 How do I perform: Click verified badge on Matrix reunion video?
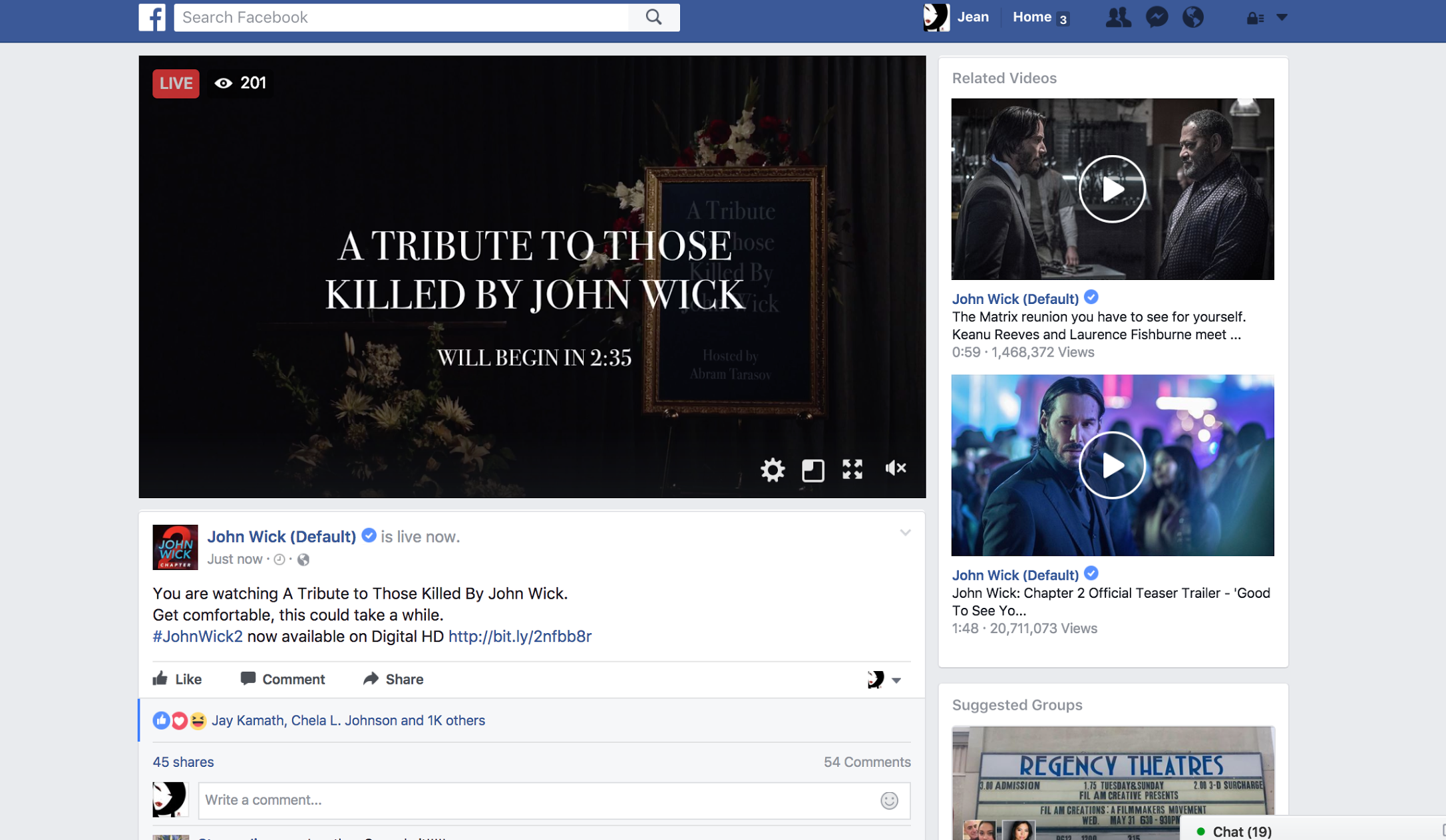pyautogui.click(x=1091, y=297)
